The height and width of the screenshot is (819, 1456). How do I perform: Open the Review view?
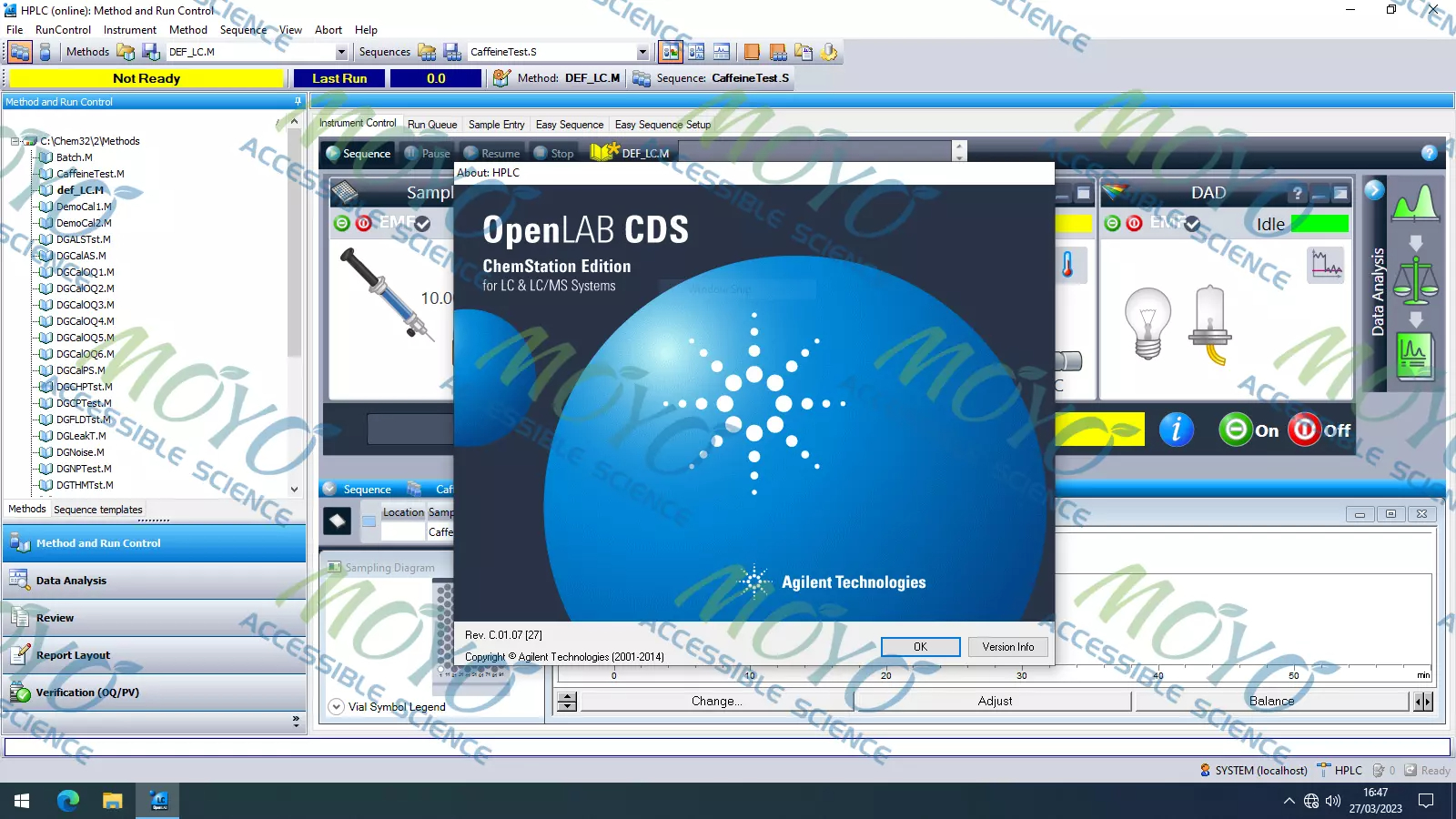tap(155, 618)
